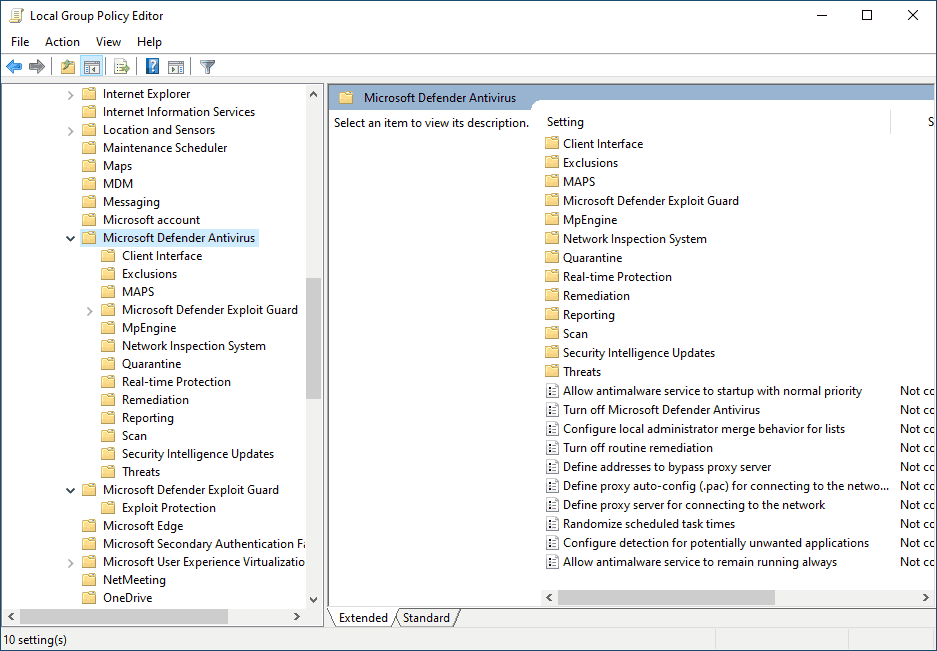Select Allow antimalware service to startup with normal priority
This screenshot has height=651, width=937.
712,391
